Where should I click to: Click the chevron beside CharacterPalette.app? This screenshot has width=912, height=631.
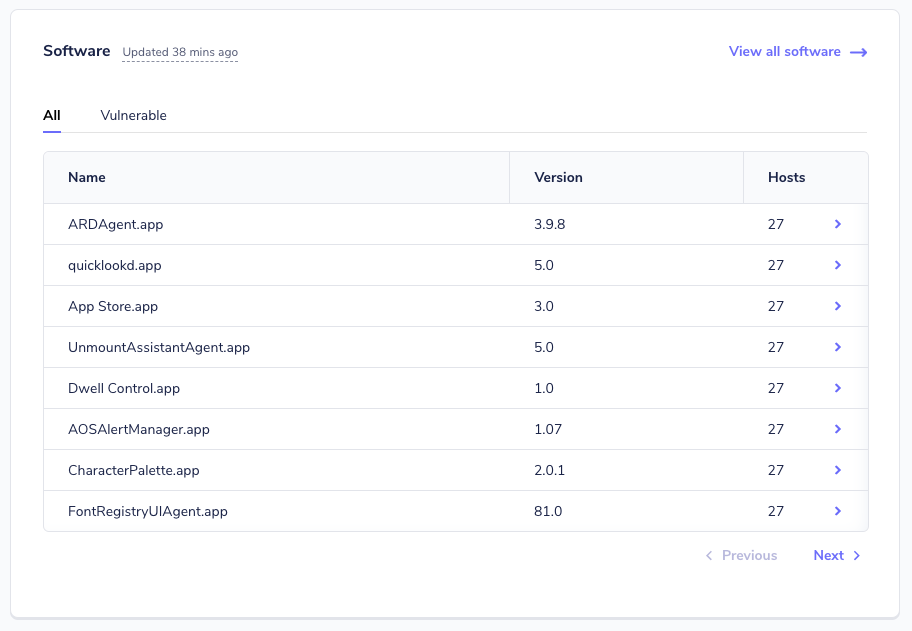[x=838, y=470]
